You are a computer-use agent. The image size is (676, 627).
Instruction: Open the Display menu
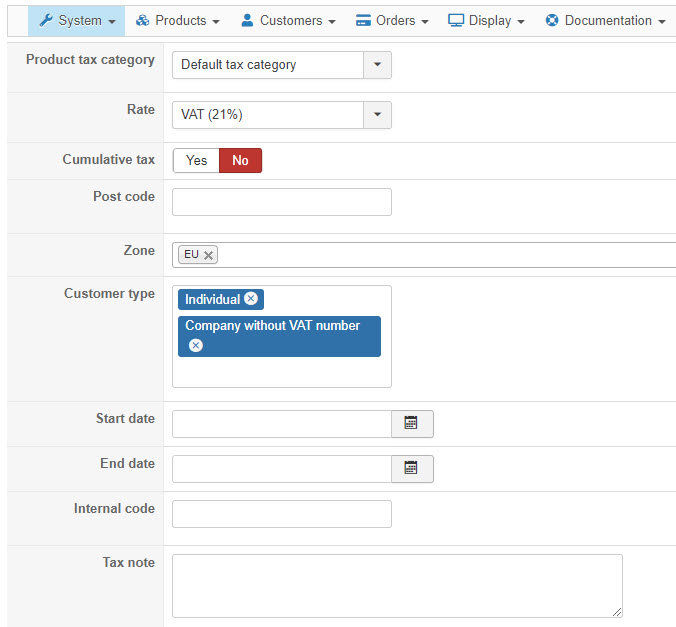click(486, 20)
